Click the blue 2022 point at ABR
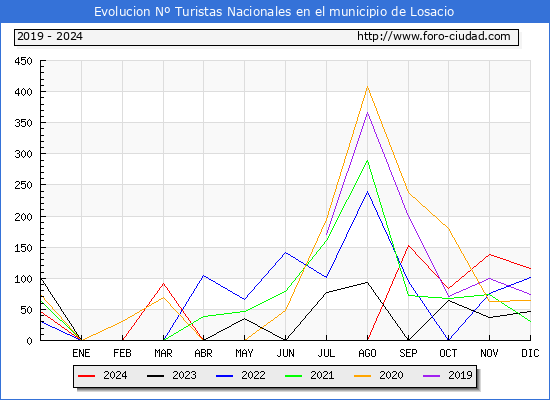 coord(203,276)
